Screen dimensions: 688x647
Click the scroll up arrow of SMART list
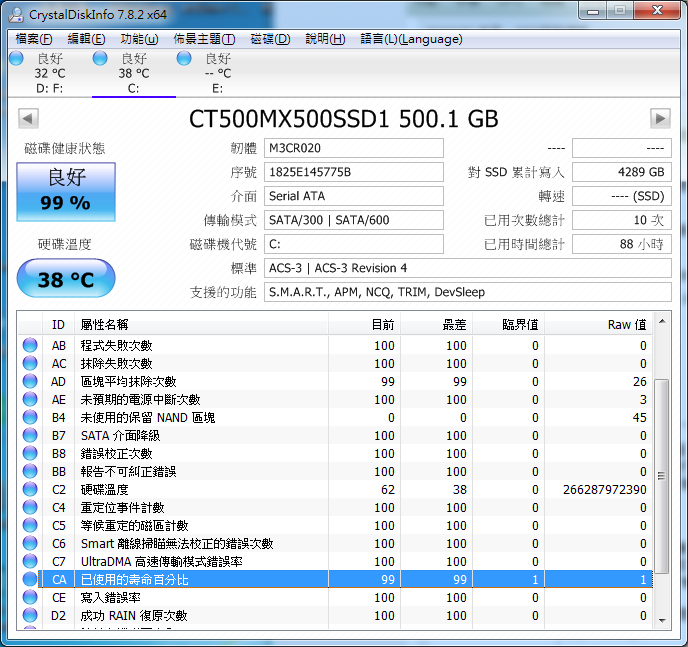pos(662,322)
